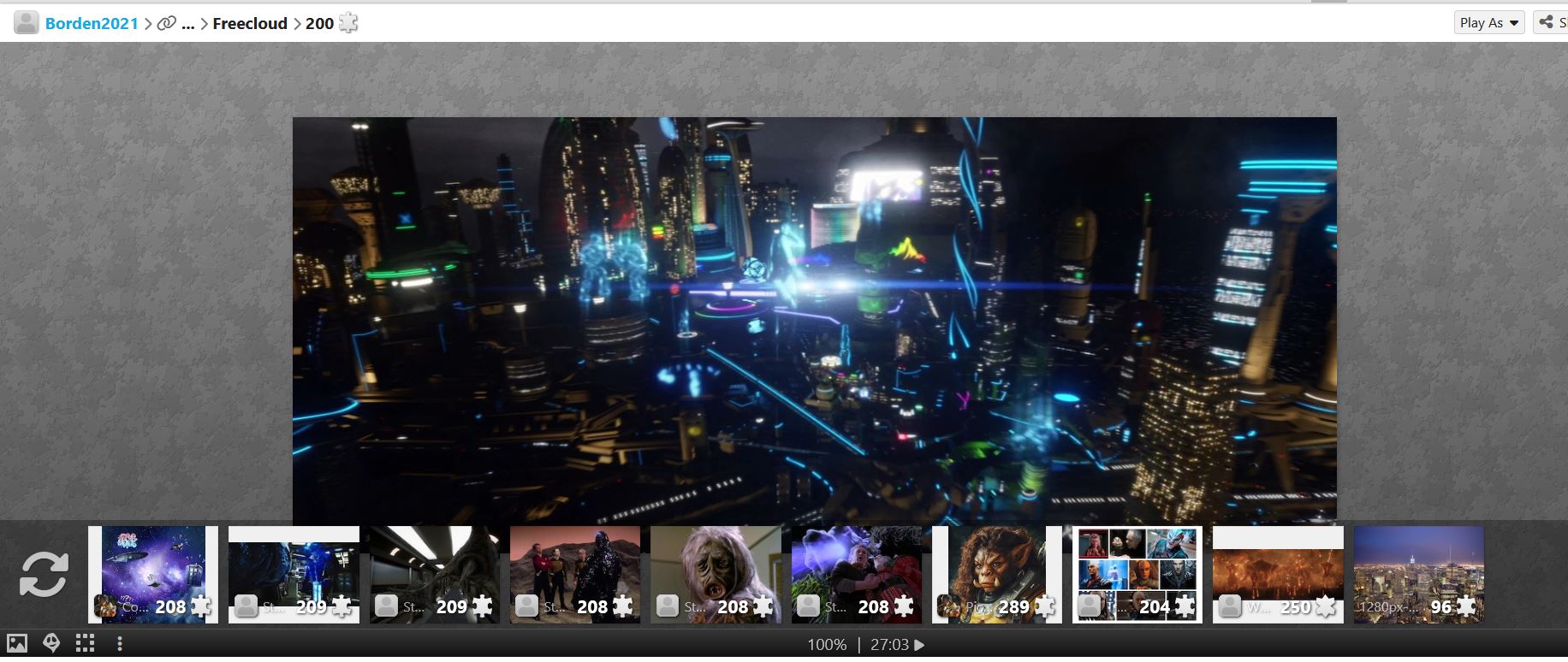Open the space collage 208-piece puzzle thumbnail
This screenshot has width=1568, height=662.
(153, 574)
